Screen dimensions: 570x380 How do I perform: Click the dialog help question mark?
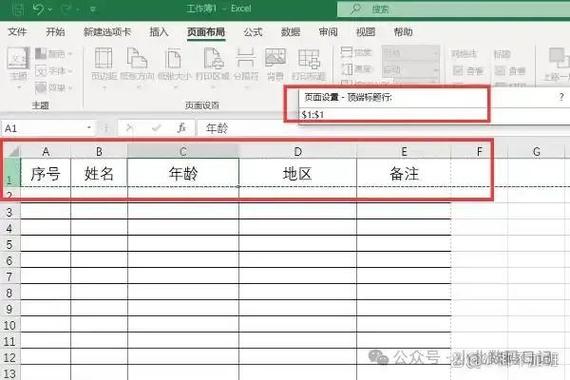coord(562,97)
